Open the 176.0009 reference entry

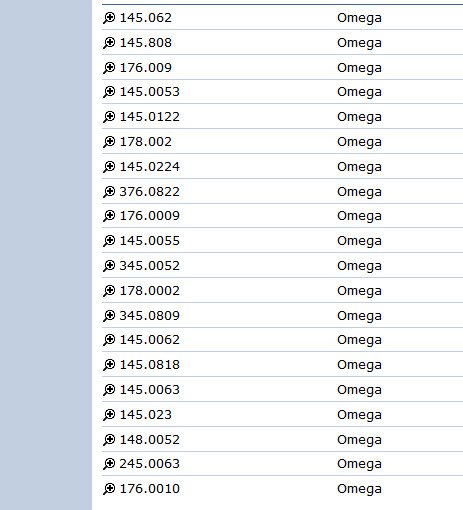[x=150, y=216]
